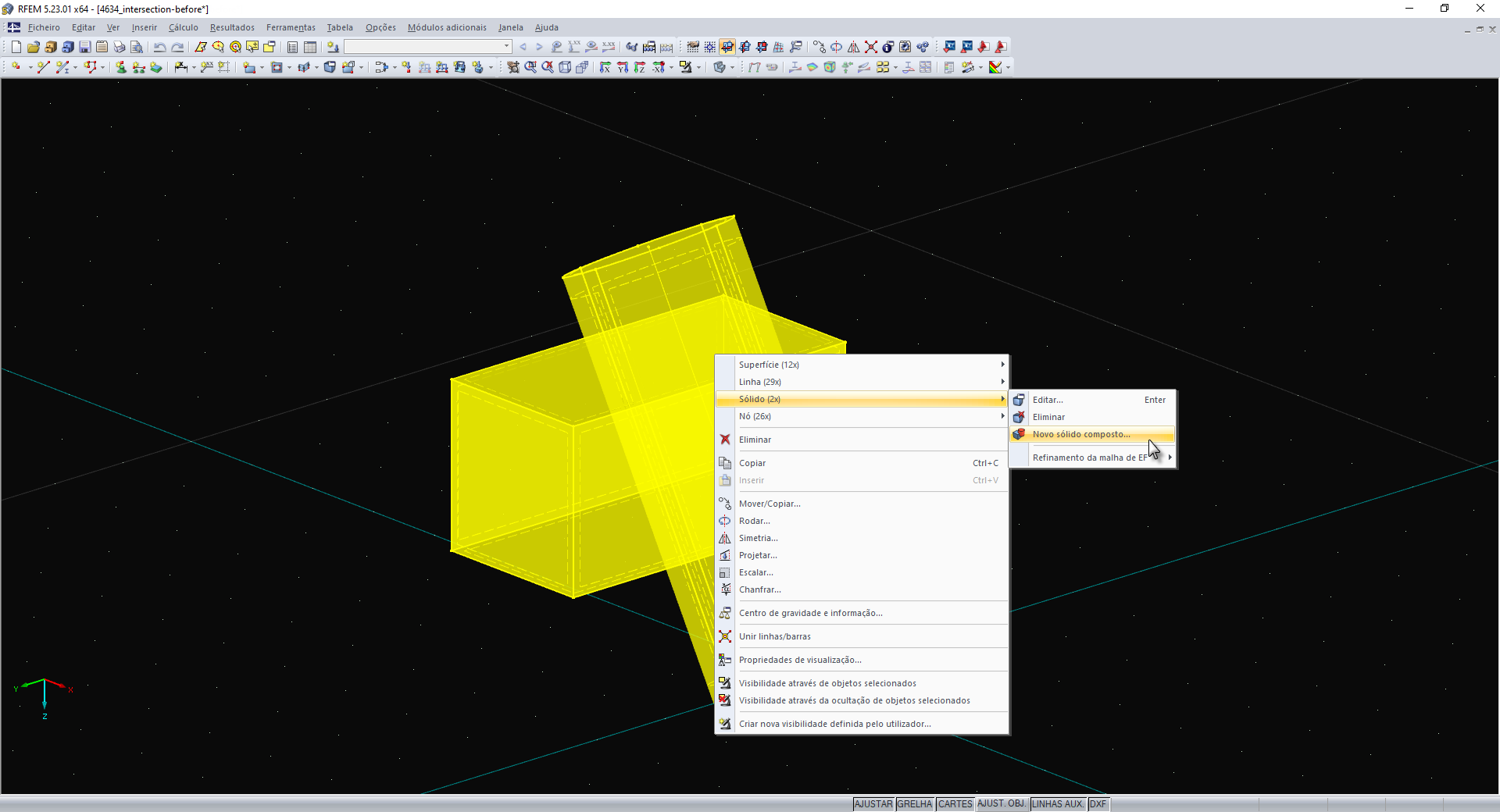
Task: Click the New model file icon
Action: click(16, 47)
